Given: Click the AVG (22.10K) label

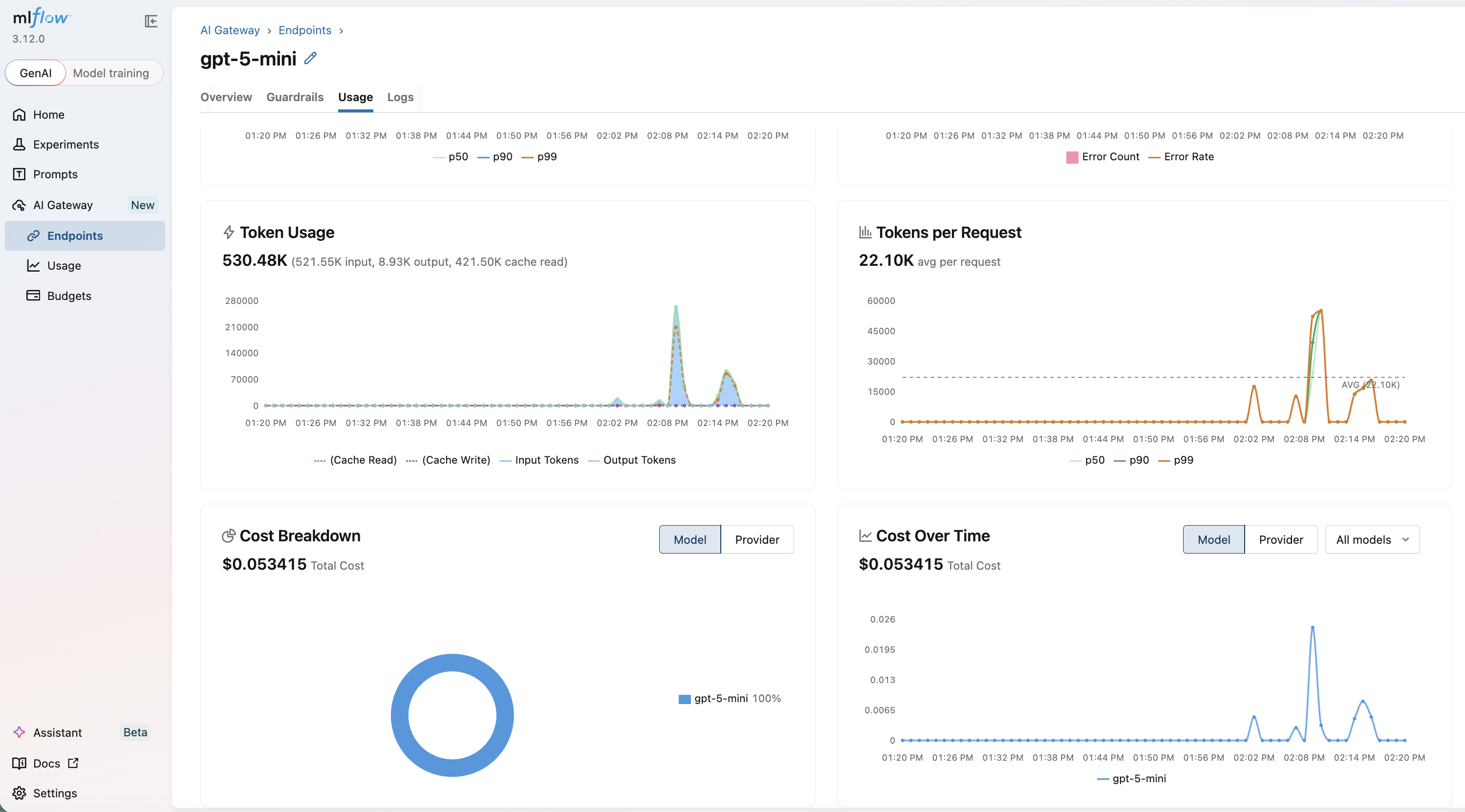Looking at the screenshot, I should [x=1371, y=385].
